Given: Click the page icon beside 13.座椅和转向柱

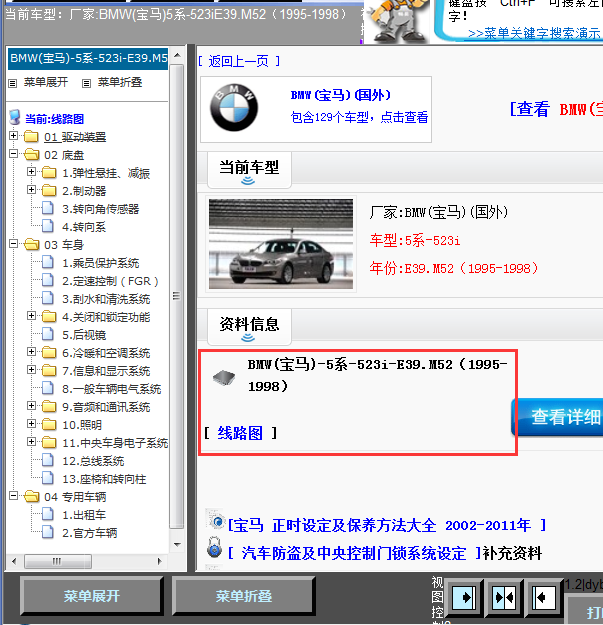Looking at the screenshot, I should pyautogui.click(x=48, y=478).
